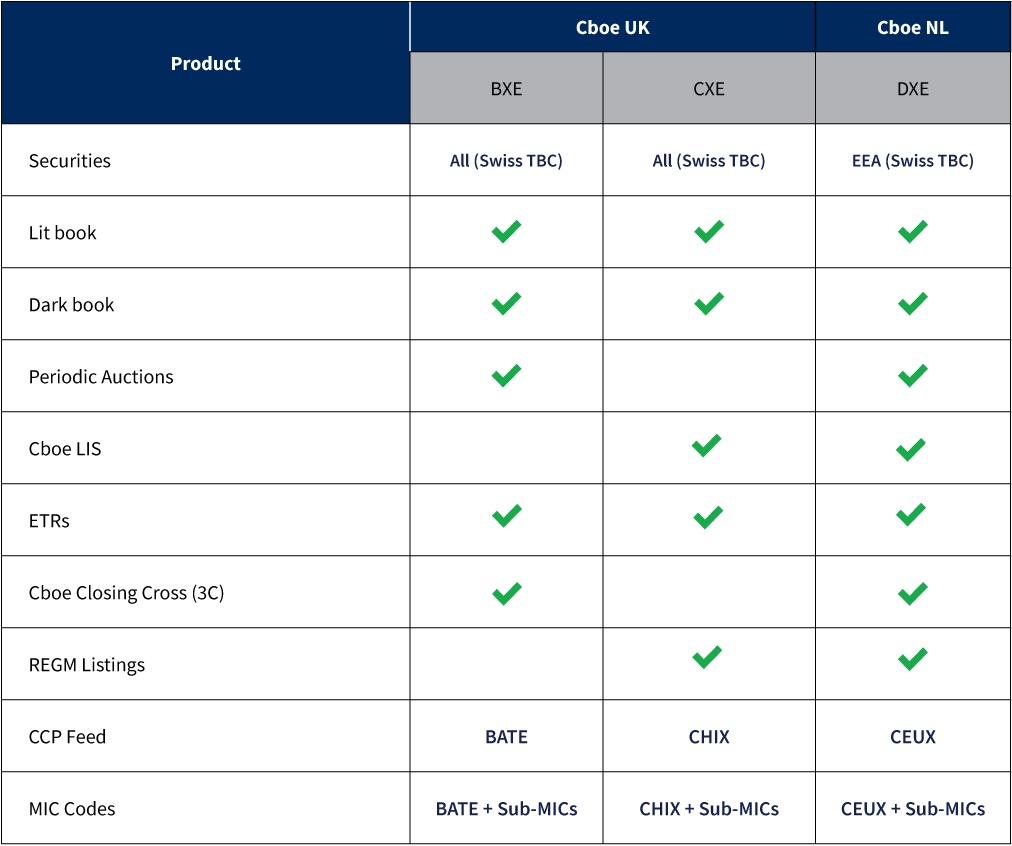
Task: Select the Cboe UK header
Action: click(612, 28)
